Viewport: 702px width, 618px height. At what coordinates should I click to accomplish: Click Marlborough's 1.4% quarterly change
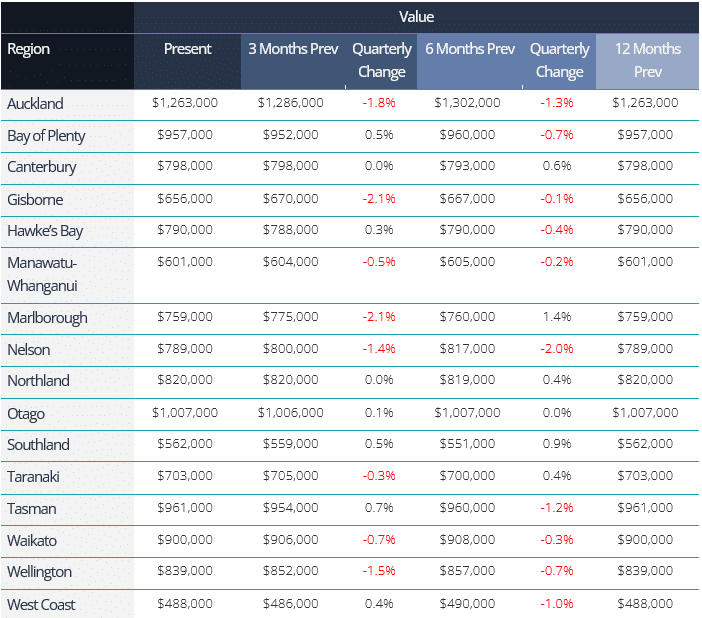point(557,317)
